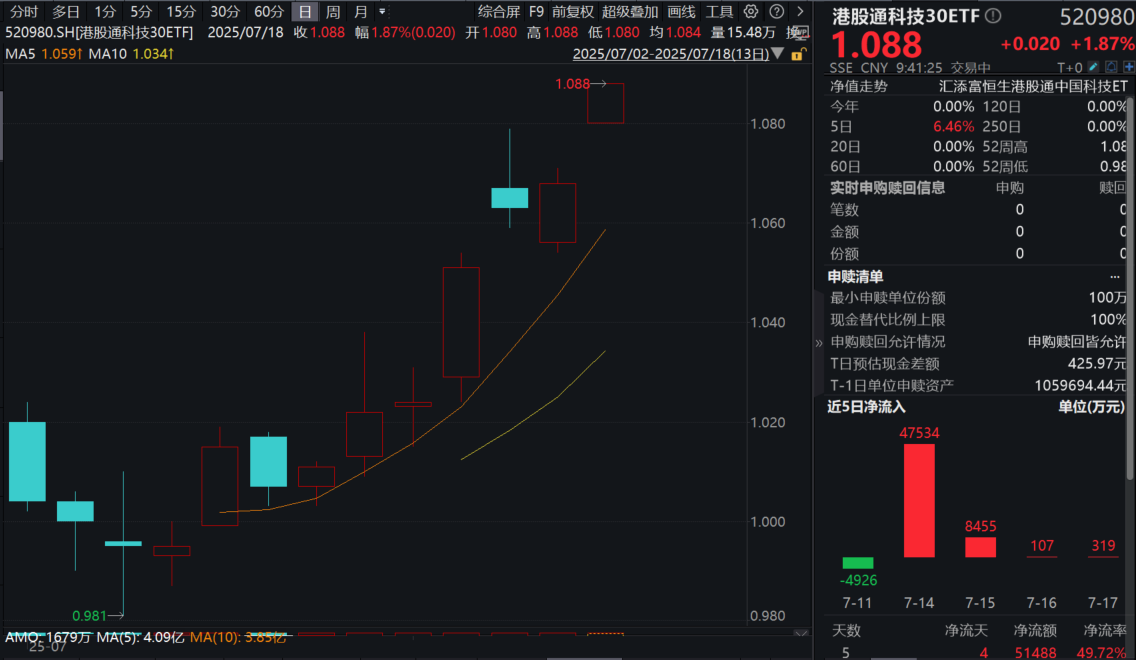Screen dimensions: 1136x660
Task: Open the 工具 tools menu
Action: pos(717,11)
